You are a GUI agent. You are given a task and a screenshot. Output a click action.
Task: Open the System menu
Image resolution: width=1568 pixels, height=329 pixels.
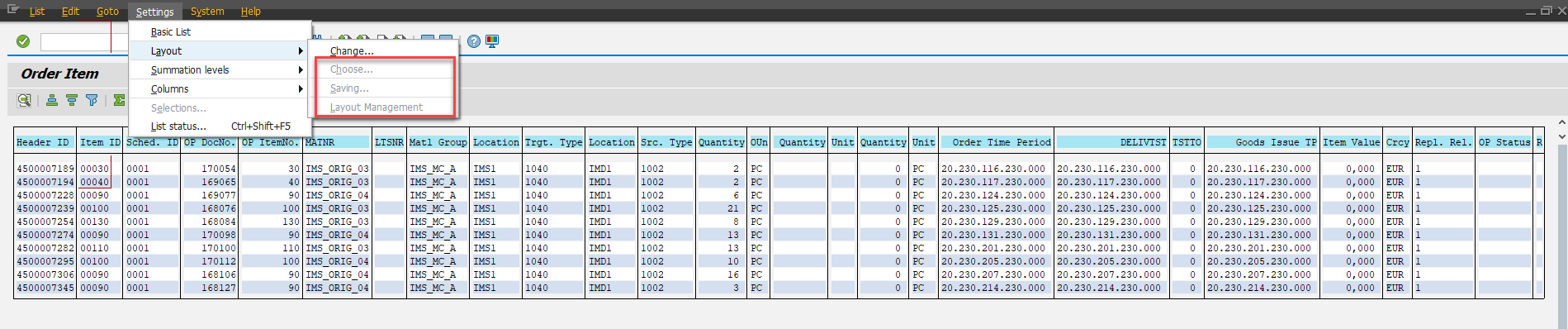click(207, 12)
